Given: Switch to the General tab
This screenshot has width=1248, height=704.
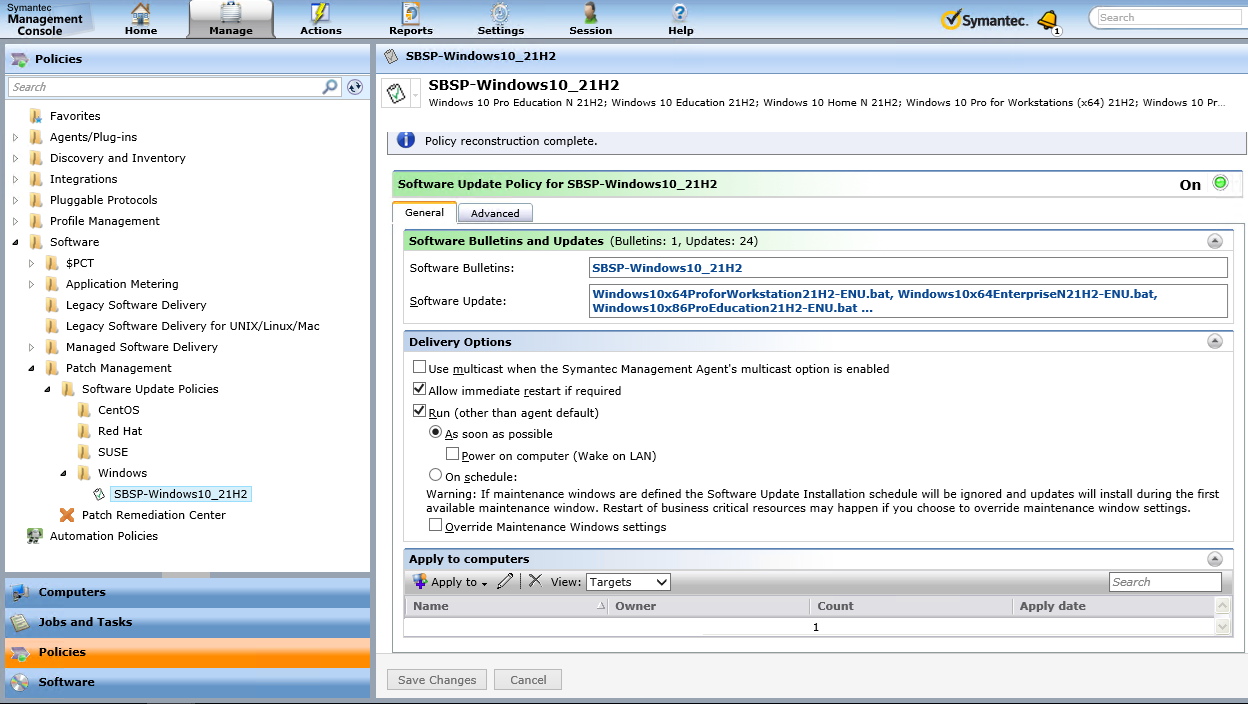Looking at the screenshot, I should 424,212.
